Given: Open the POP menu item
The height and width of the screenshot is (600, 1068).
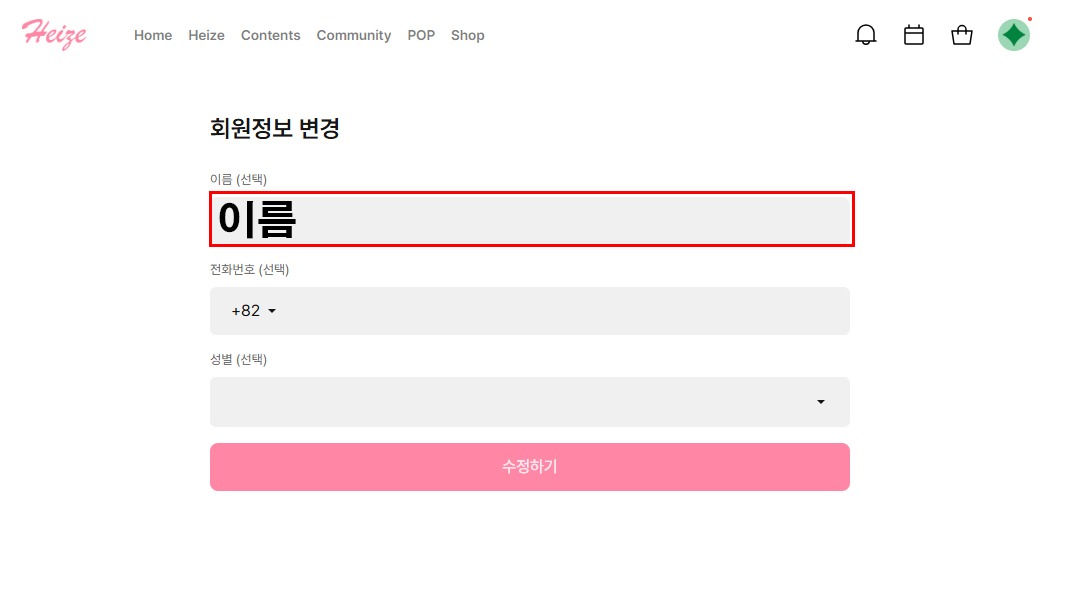Looking at the screenshot, I should (x=421, y=35).
